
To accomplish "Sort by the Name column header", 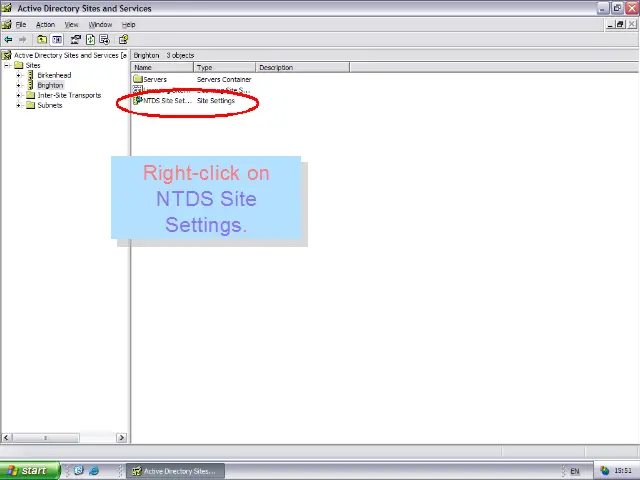I will tap(162, 67).
